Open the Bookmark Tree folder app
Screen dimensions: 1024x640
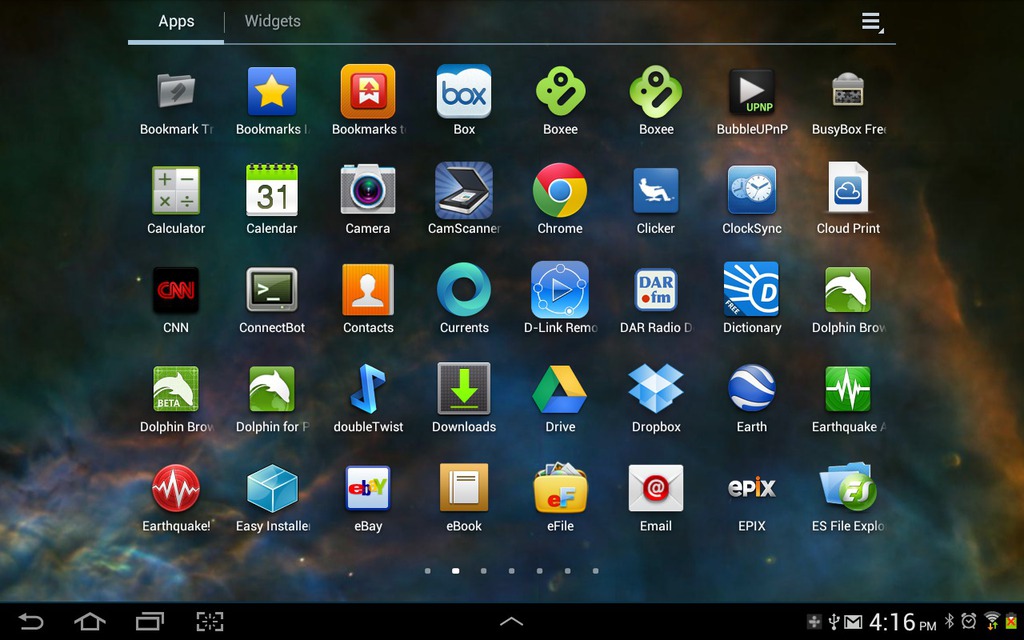pyautogui.click(x=176, y=91)
